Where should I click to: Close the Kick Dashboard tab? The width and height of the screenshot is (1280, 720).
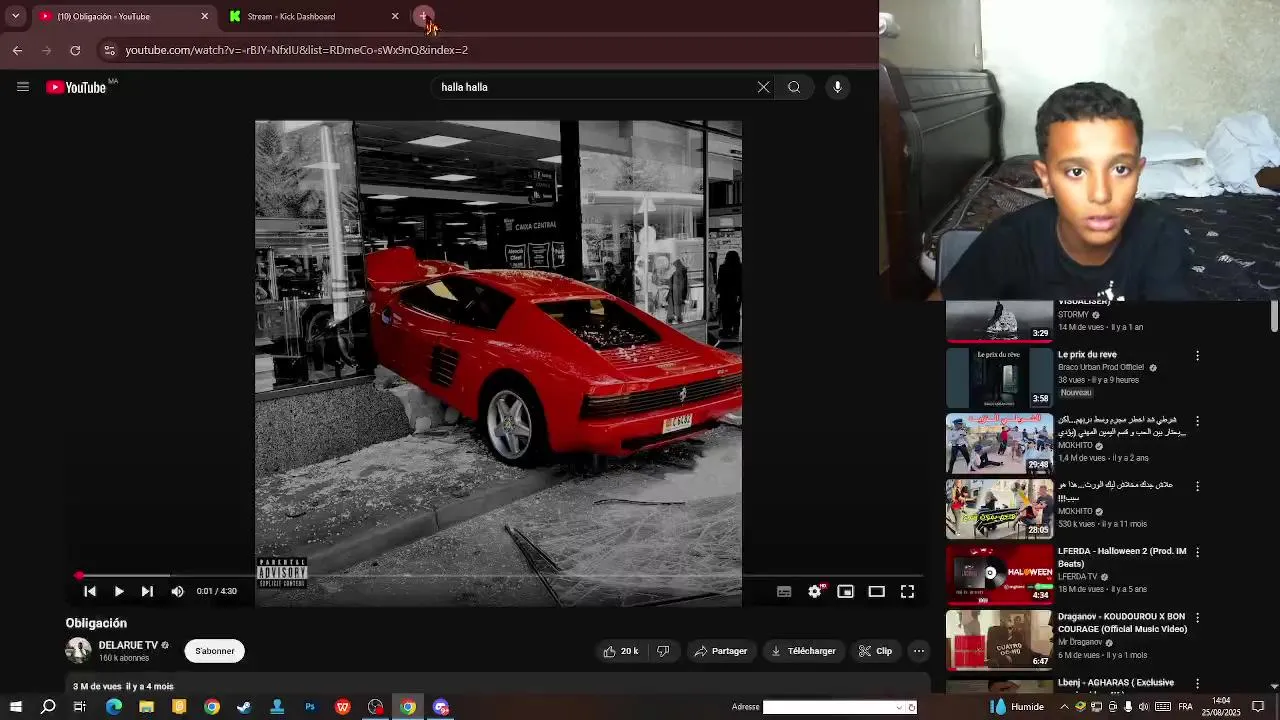[395, 16]
